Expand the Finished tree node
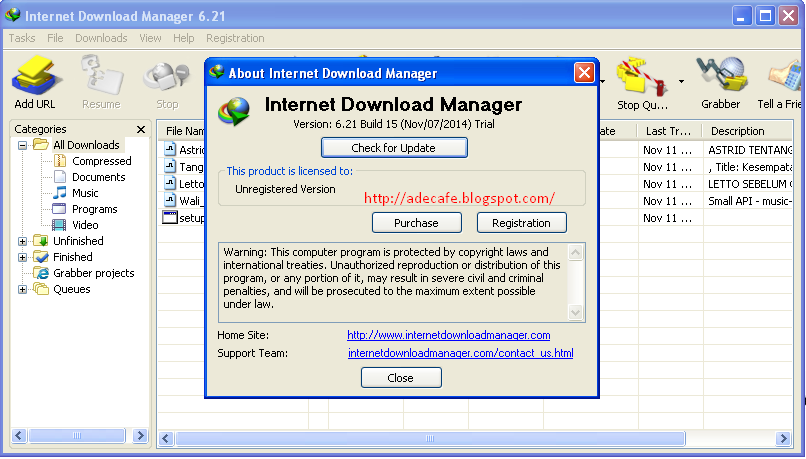The width and height of the screenshot is (806, 459). pos(22,257)
